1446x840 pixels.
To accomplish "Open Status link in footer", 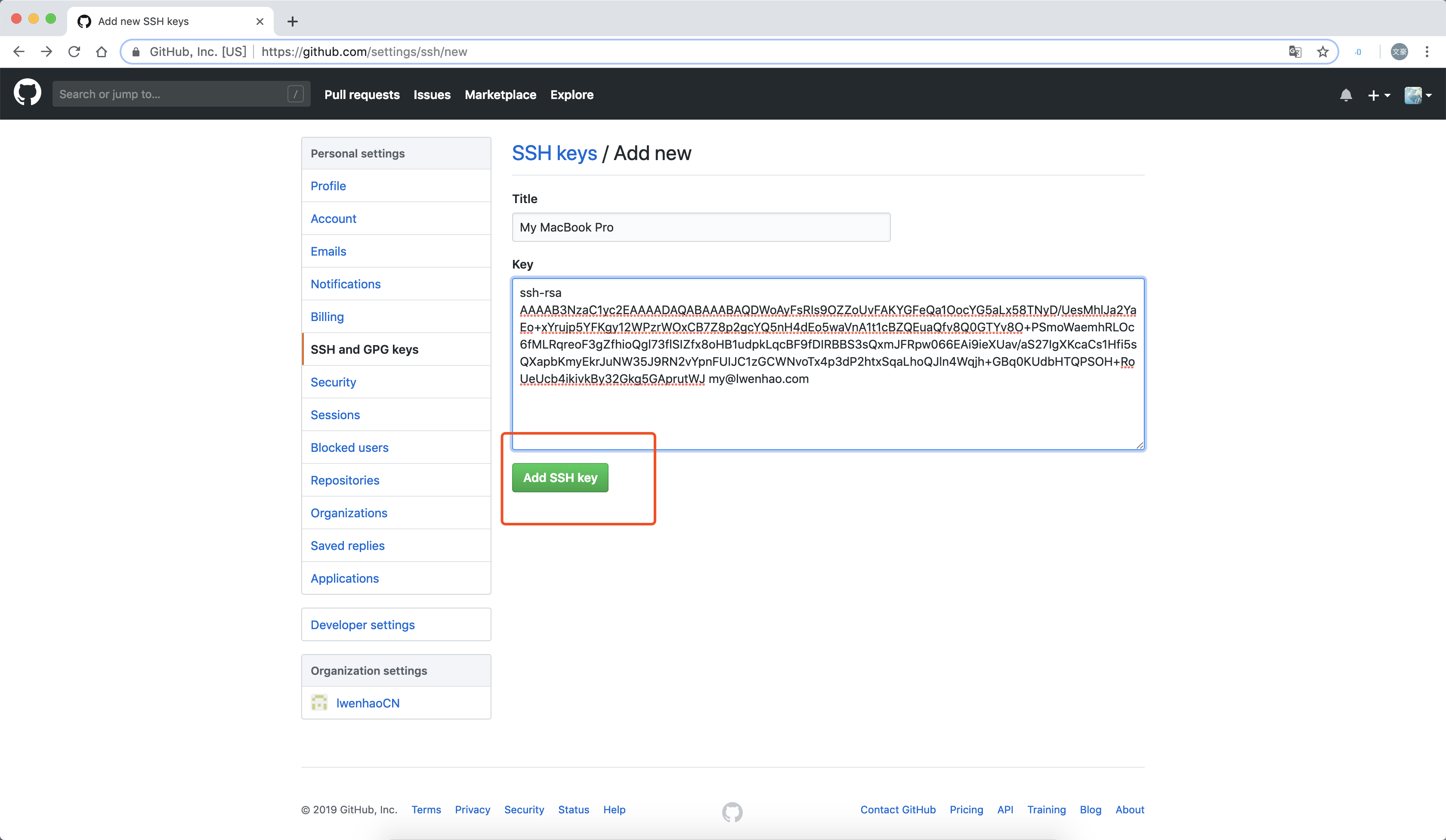I will (573, 809).
